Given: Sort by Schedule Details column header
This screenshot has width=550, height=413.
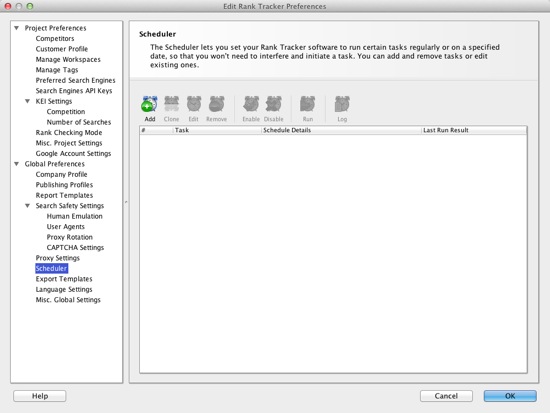Looking at the screenshot, I should pyautogui.click(x=341, y=130).
